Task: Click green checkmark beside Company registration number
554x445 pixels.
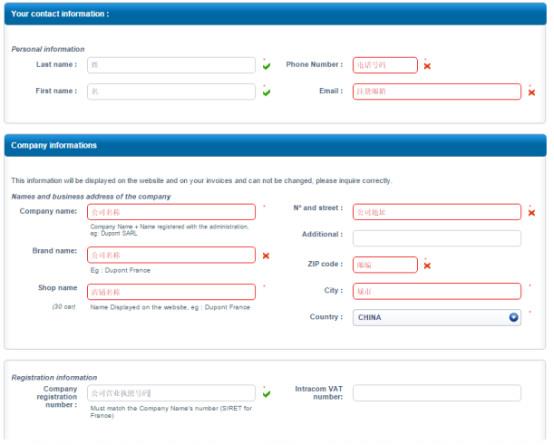Action: pyautogui.click(x=267, y=394)
